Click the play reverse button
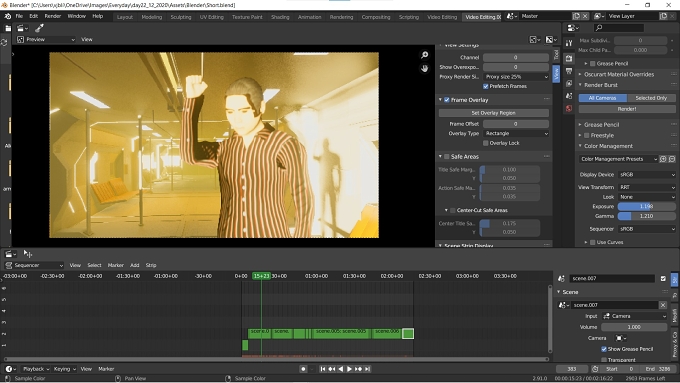The height and width of the screenshot is (383, 680). pyautogui.click(x=340, y=369)
